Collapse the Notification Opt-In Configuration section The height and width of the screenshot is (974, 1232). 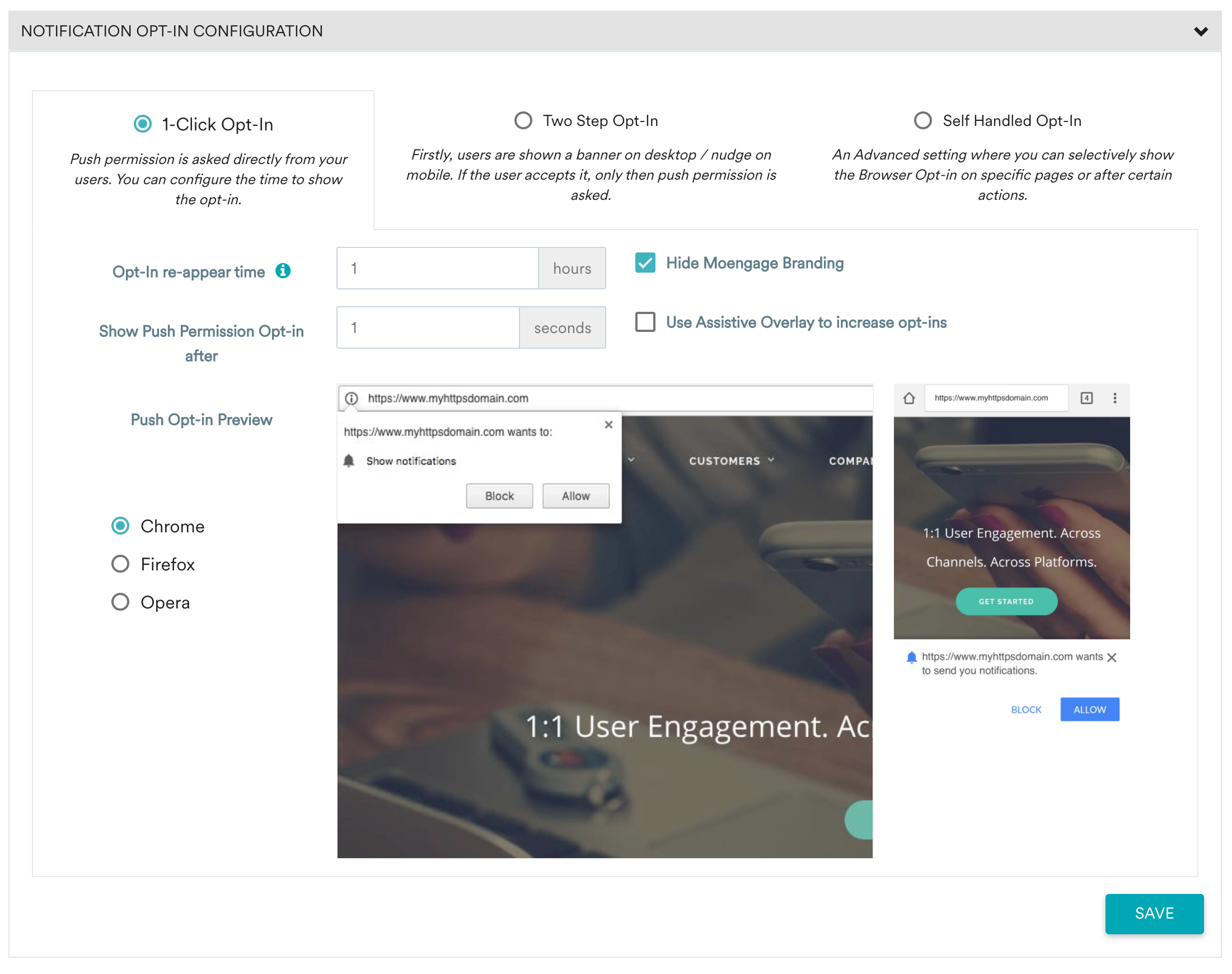click(x=1201, y=31)
